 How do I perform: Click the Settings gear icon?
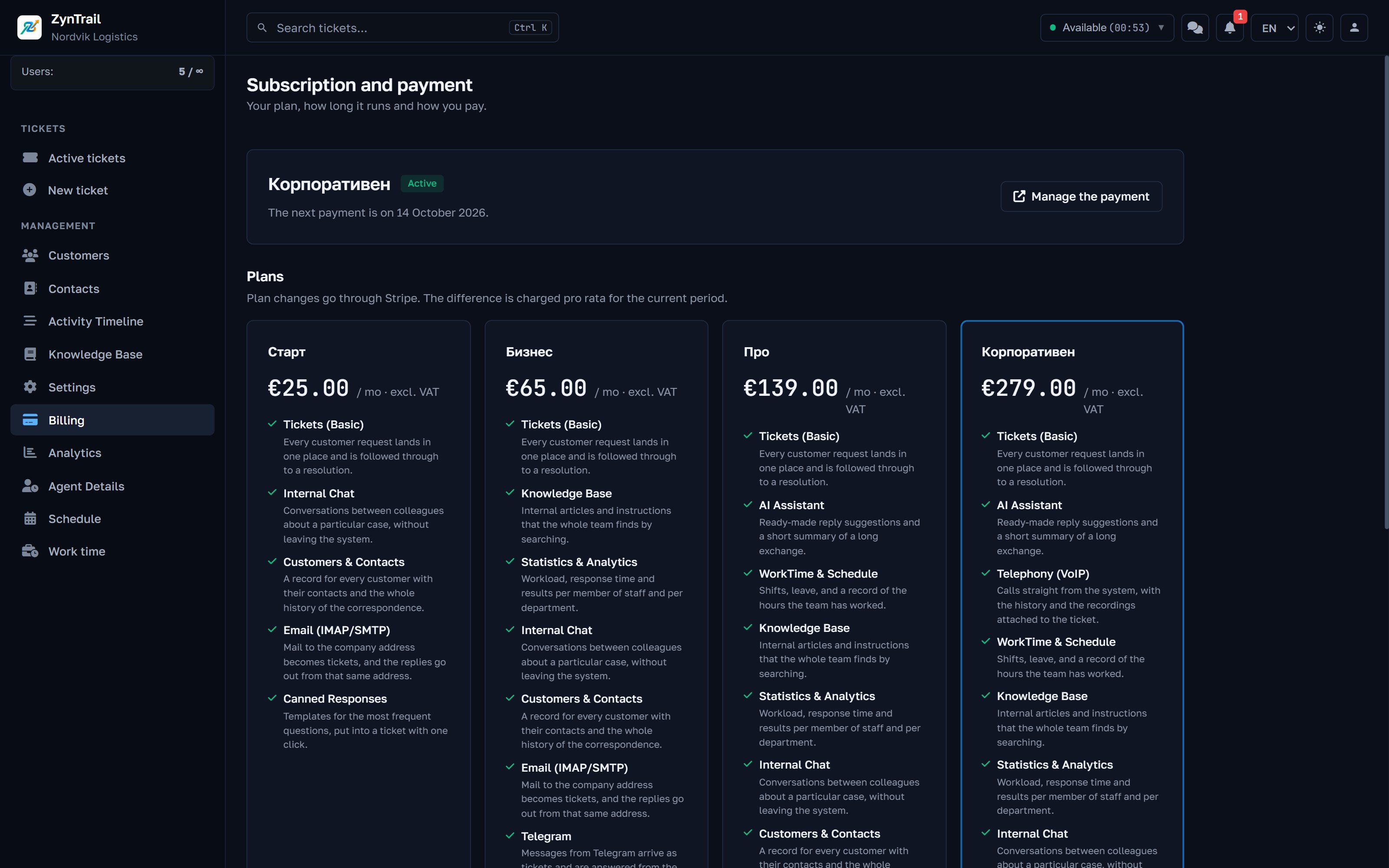[30, 387]
